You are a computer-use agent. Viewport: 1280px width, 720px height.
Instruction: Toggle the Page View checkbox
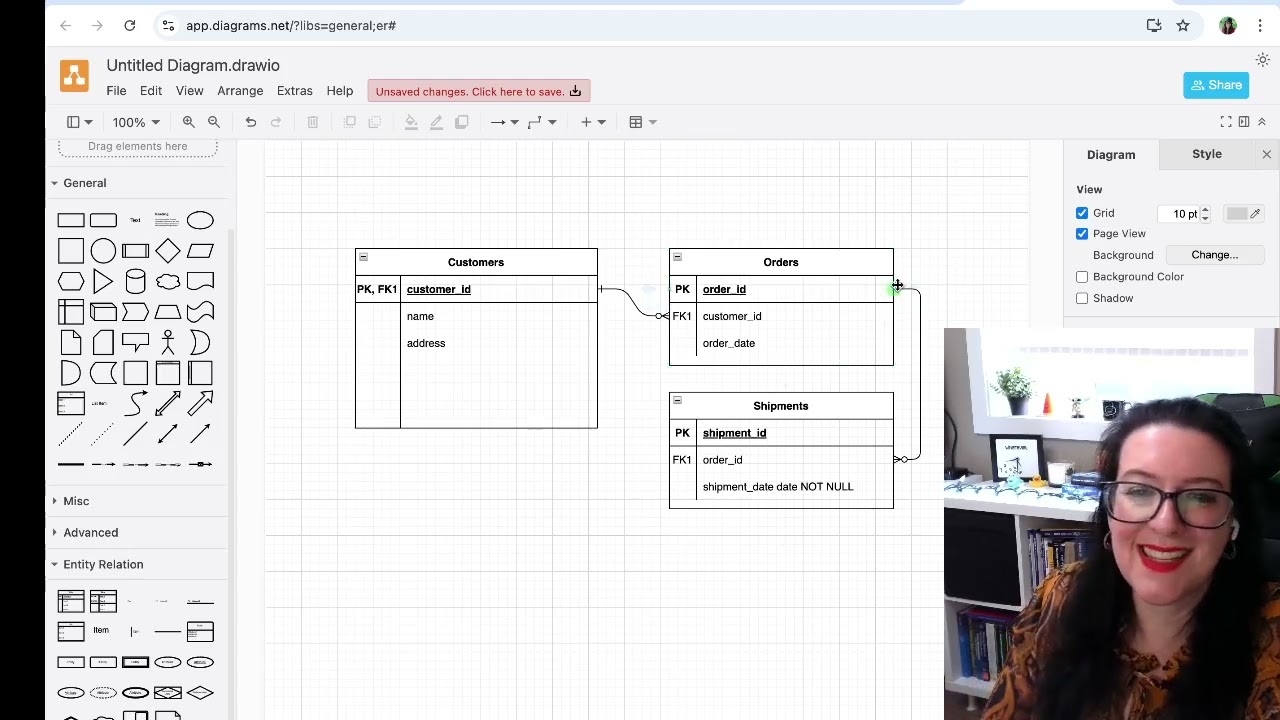click(x=1082, y=234)
